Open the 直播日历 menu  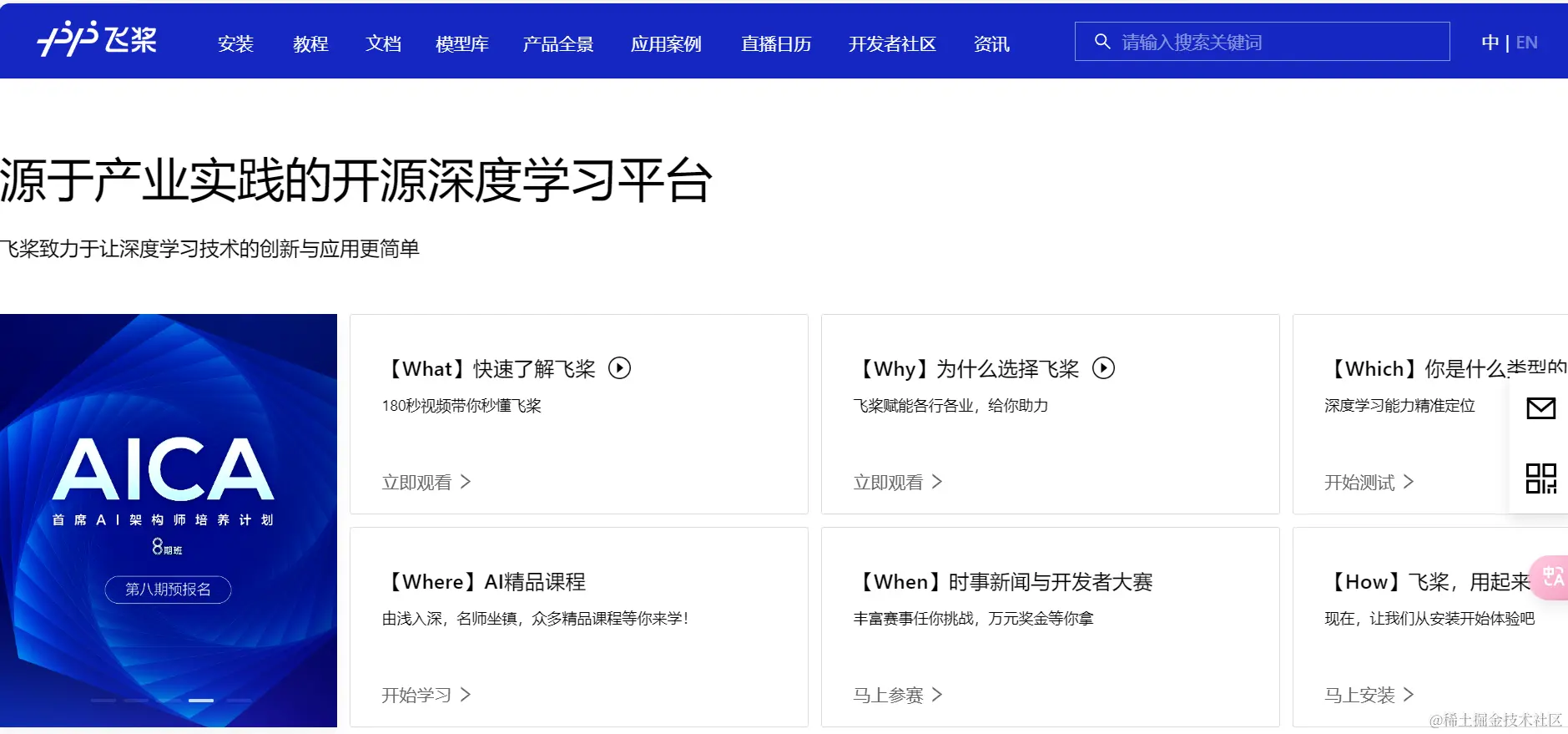pos(776,43)
